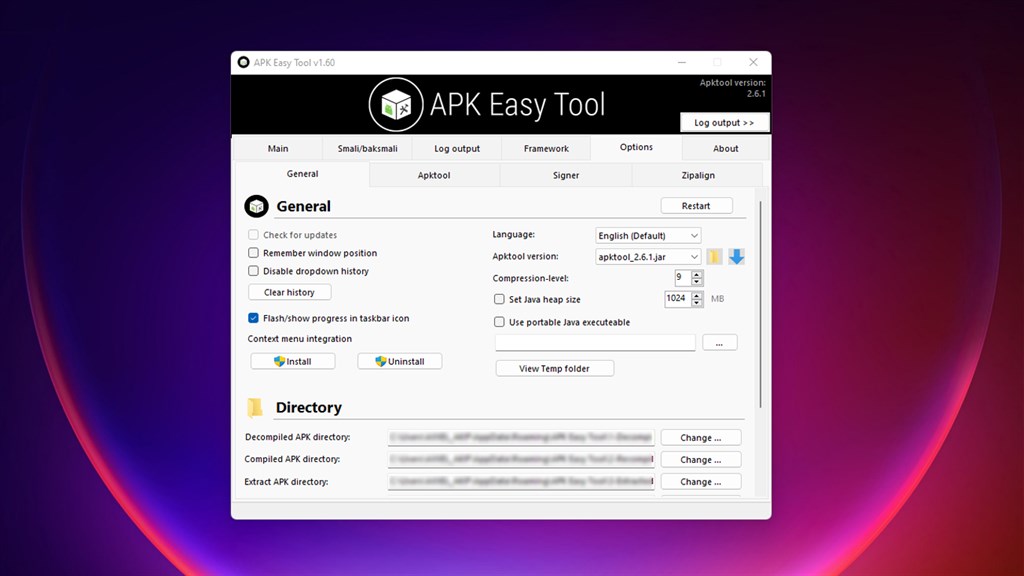Enable Disable dropdown history option
This screenshot has height=576, width=1024.
[253, 270]
